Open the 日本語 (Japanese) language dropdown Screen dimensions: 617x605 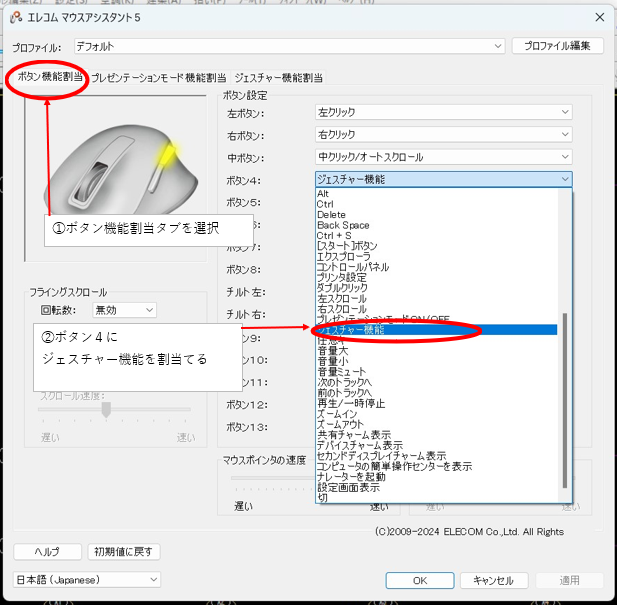(x=87, y=580)
